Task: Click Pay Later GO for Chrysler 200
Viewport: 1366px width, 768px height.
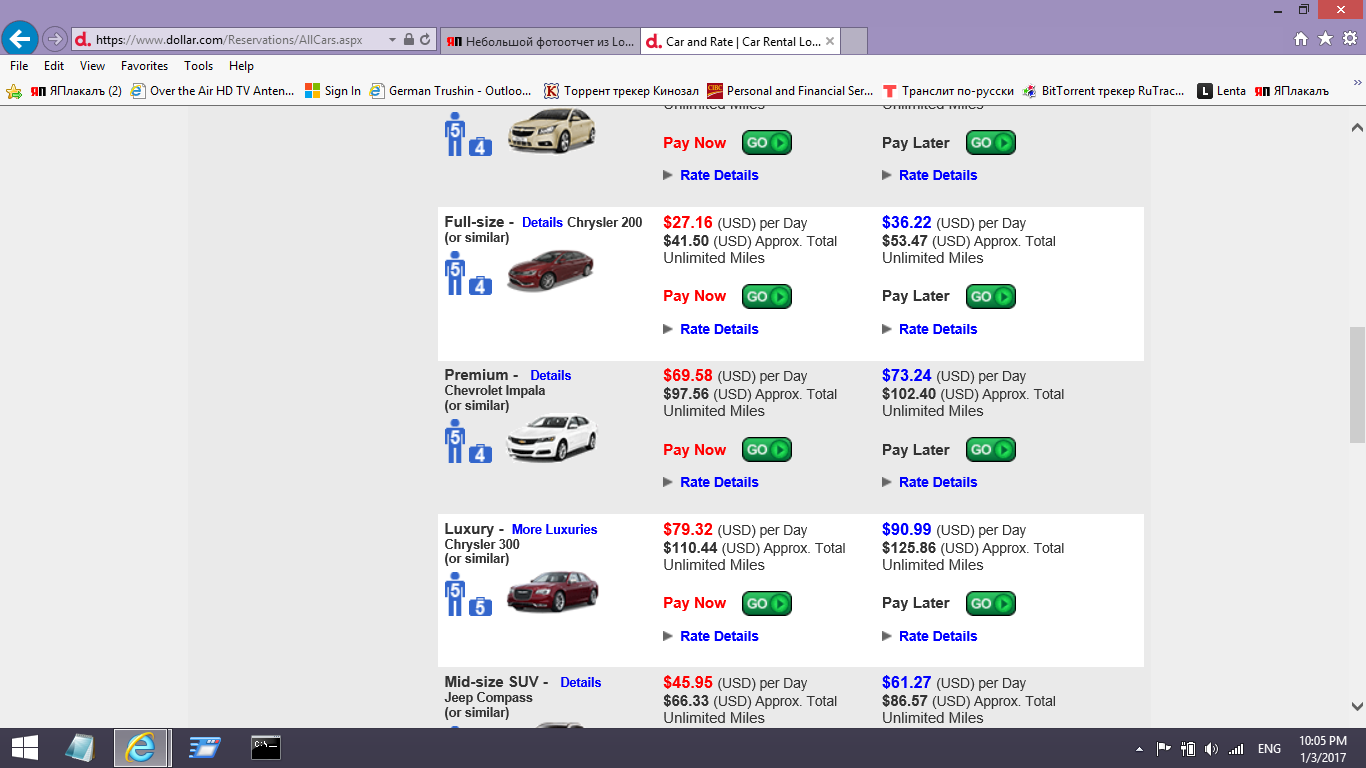Action: pos(991,296)
